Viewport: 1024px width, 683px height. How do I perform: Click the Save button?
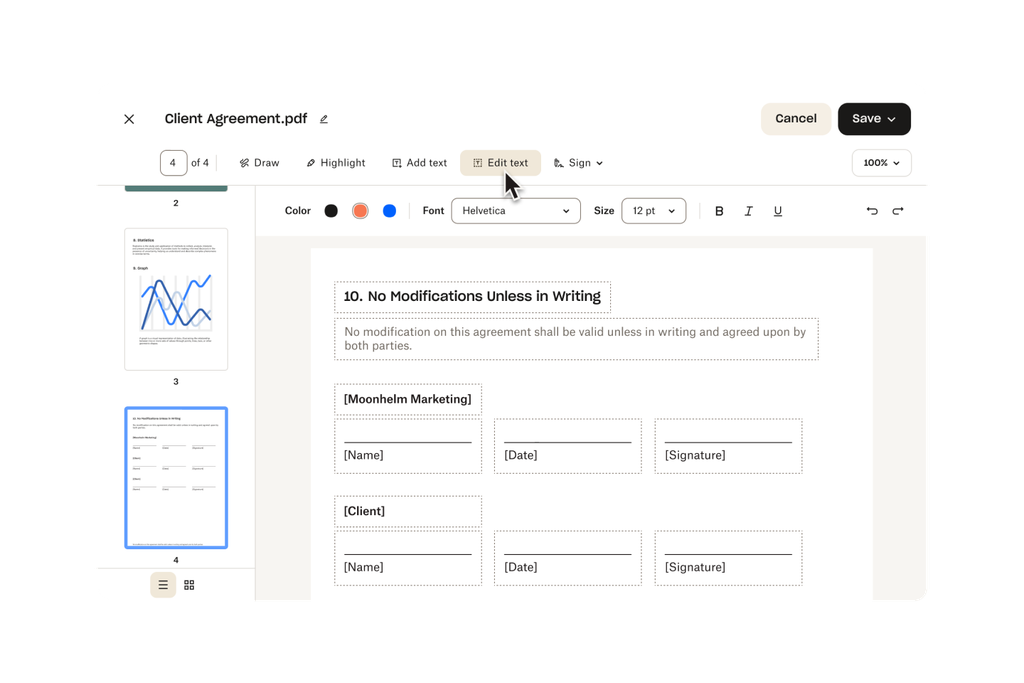873,118
